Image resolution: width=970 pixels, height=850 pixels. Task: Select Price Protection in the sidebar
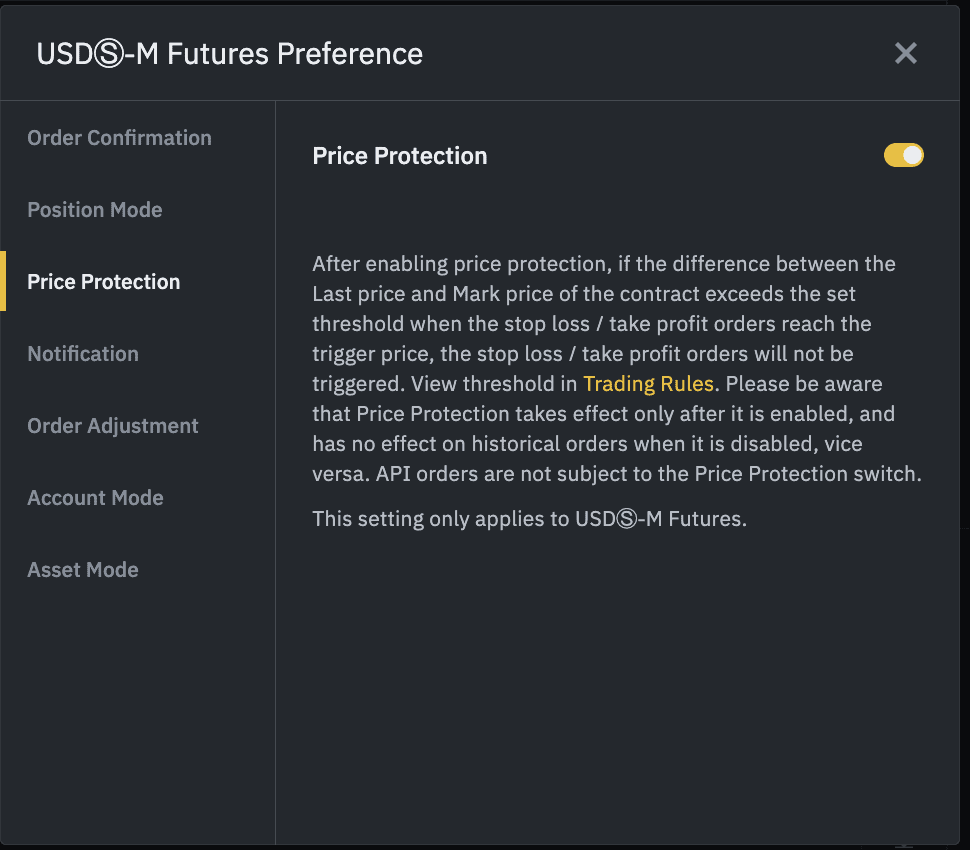click(x=104, y=282)
